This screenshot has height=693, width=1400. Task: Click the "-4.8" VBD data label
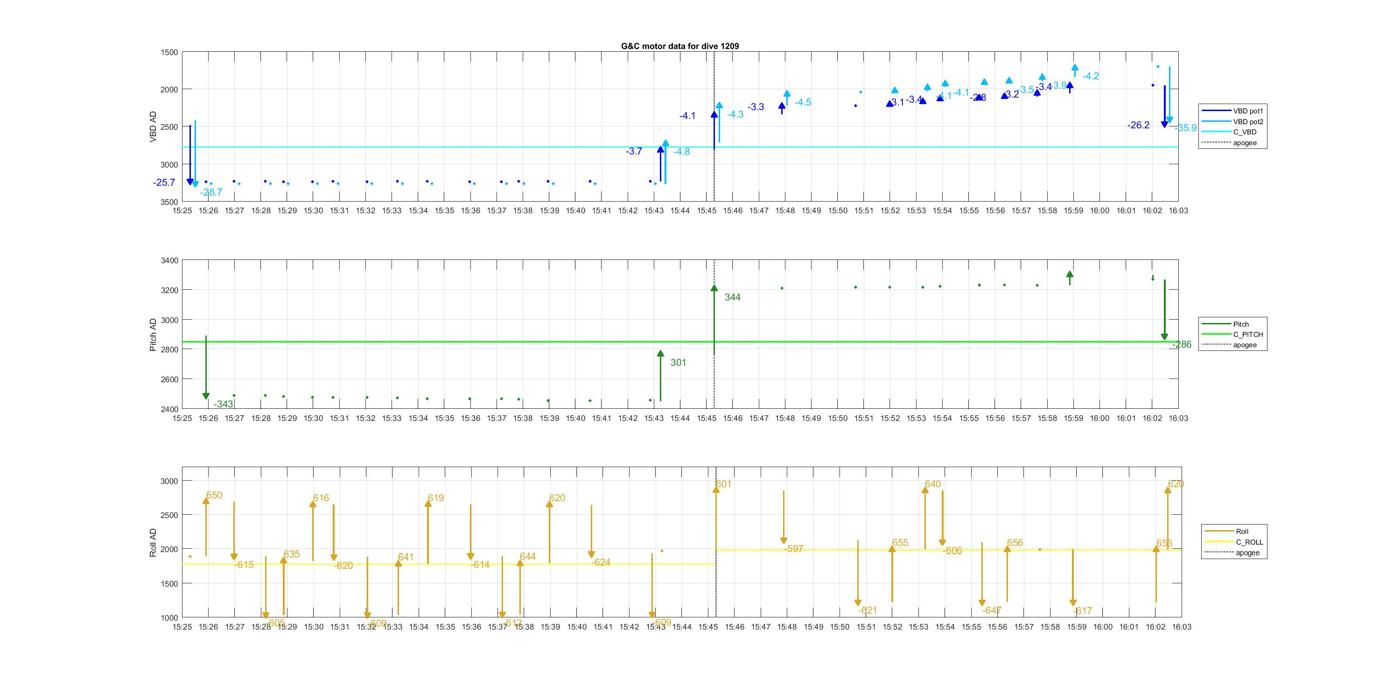[x=681, y=152]
